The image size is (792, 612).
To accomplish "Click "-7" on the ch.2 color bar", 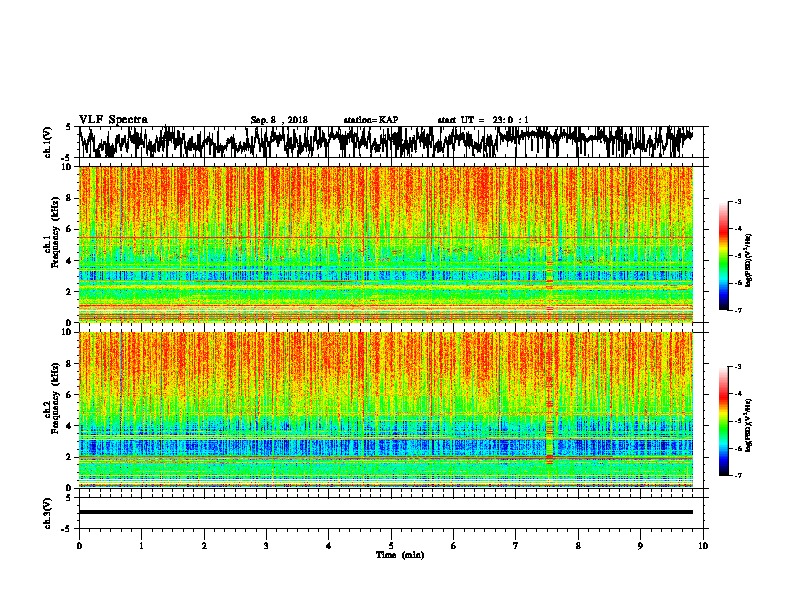I will [x=737, y=476].
